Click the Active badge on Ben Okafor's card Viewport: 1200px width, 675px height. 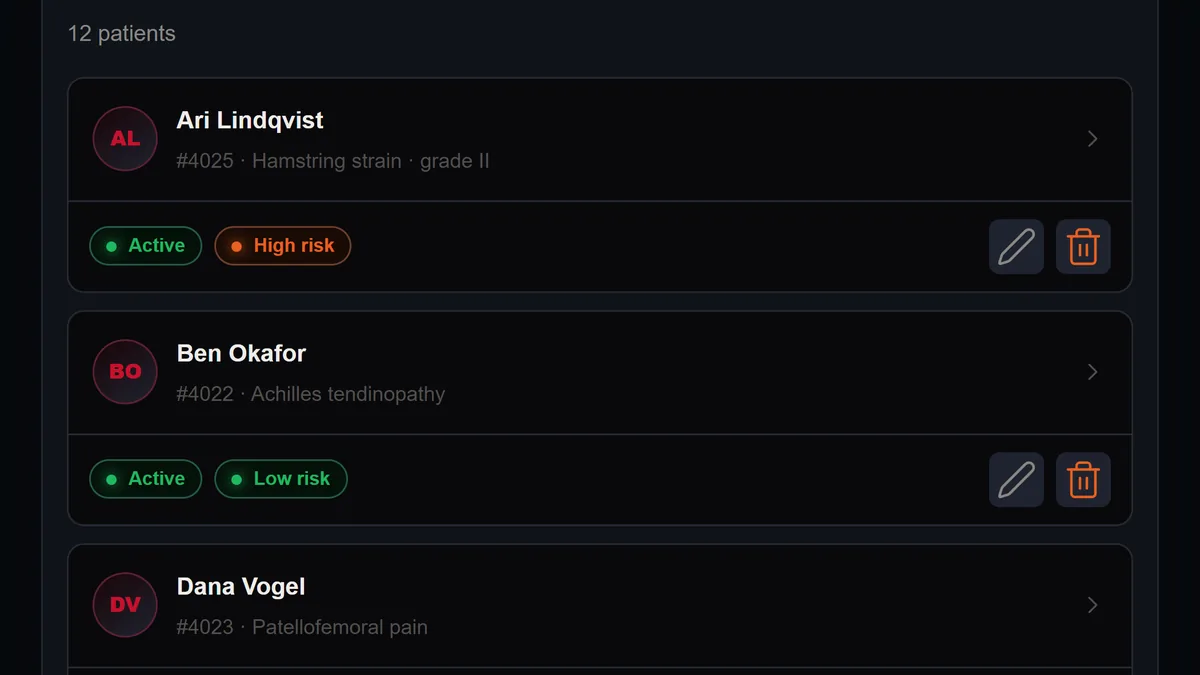point(146,479)
